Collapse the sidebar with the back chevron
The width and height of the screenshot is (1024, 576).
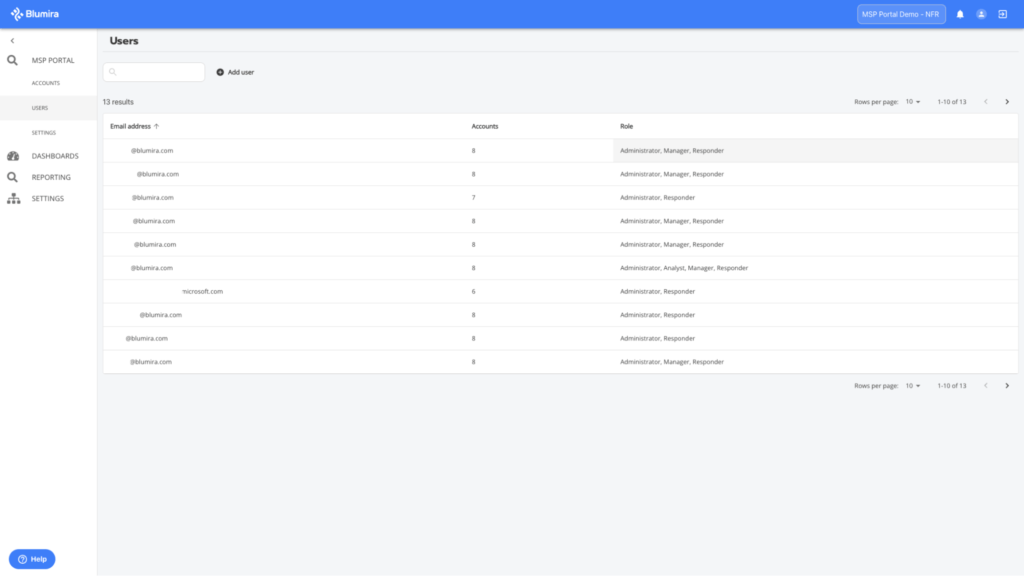click(x=11, y=40)
